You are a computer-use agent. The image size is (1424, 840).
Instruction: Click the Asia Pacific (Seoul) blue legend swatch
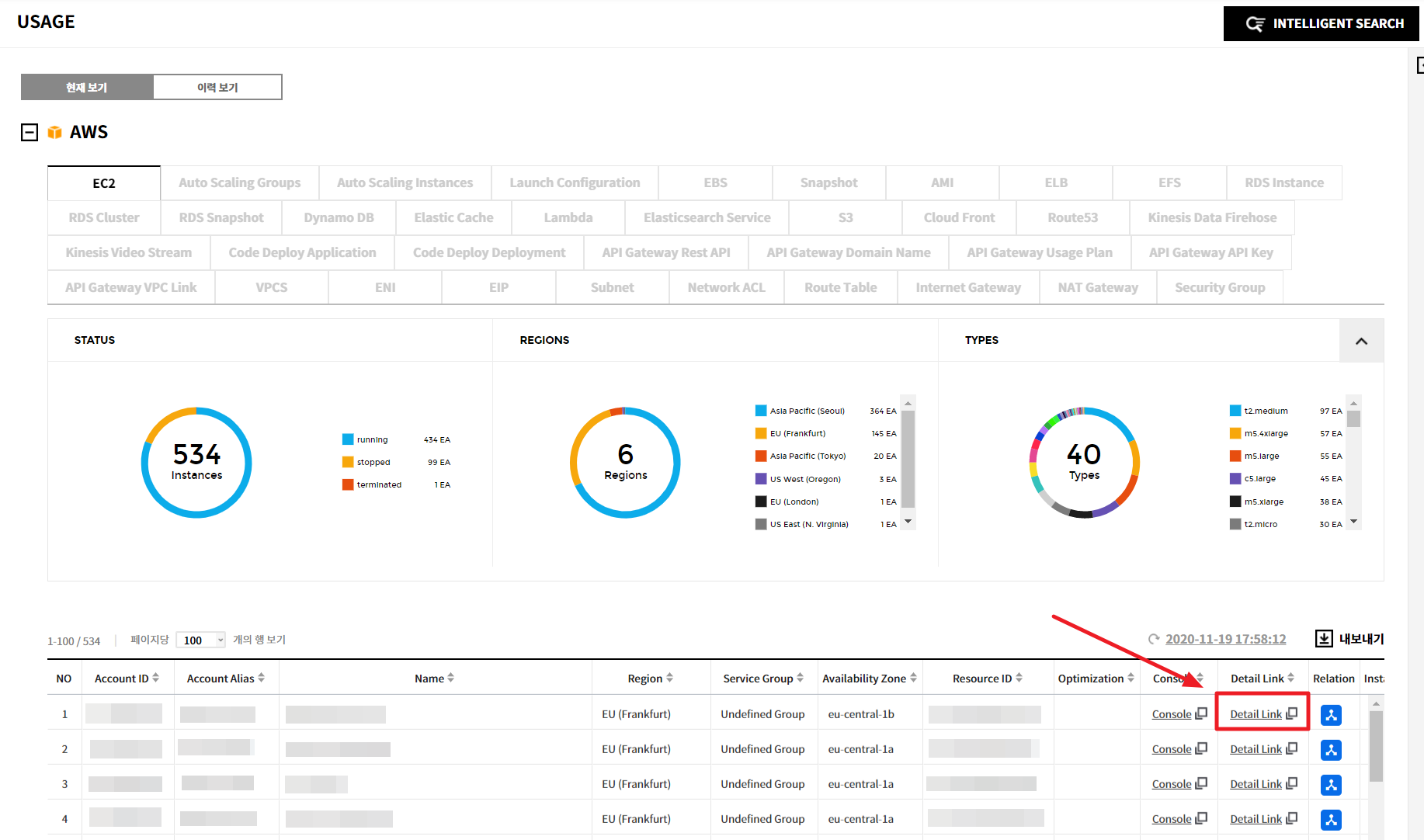point(761,411)
